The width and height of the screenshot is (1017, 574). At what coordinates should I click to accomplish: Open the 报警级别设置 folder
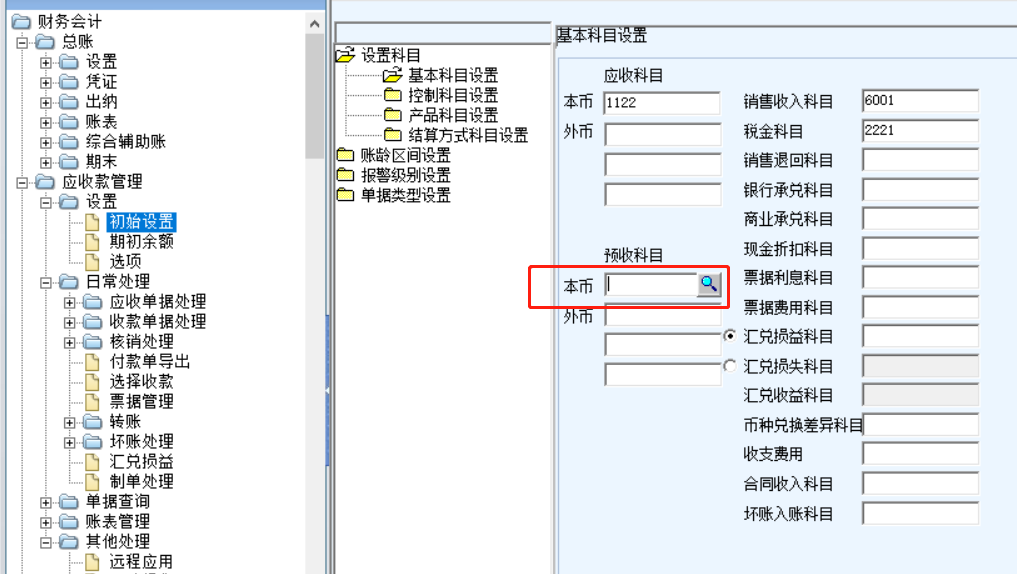point(405,176)
